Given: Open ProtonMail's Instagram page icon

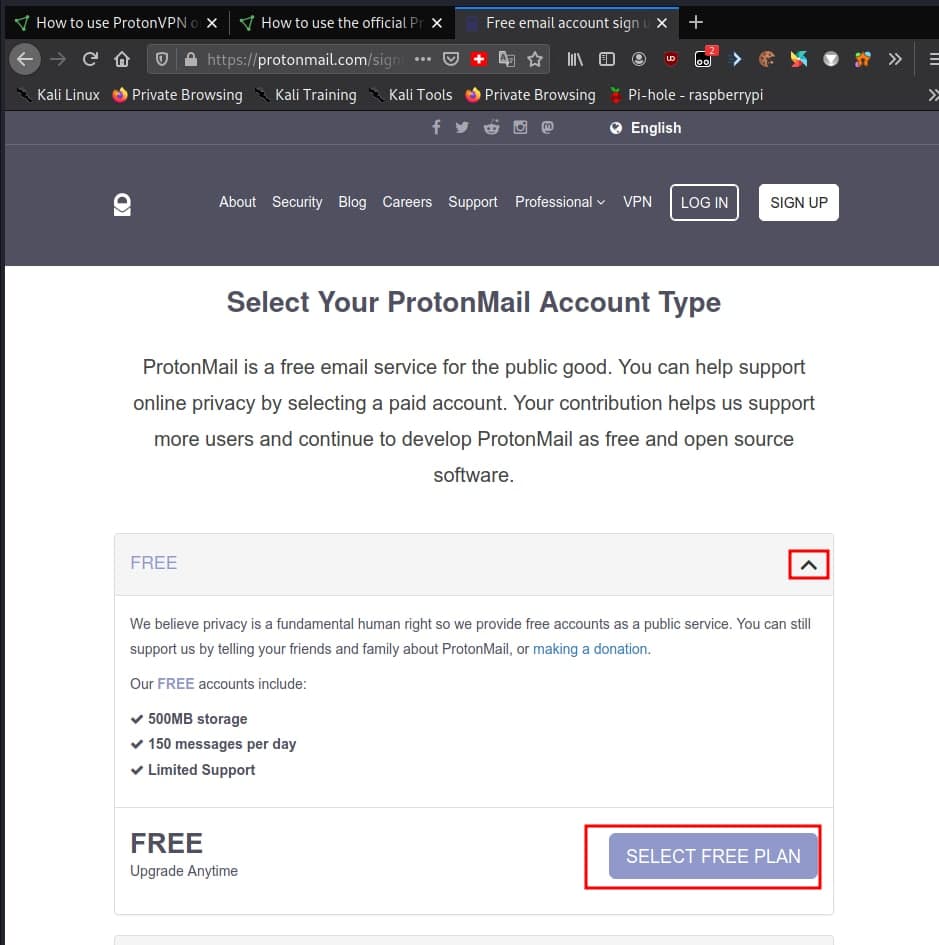Looking at the screenshot, I should (x=520, y=127).
